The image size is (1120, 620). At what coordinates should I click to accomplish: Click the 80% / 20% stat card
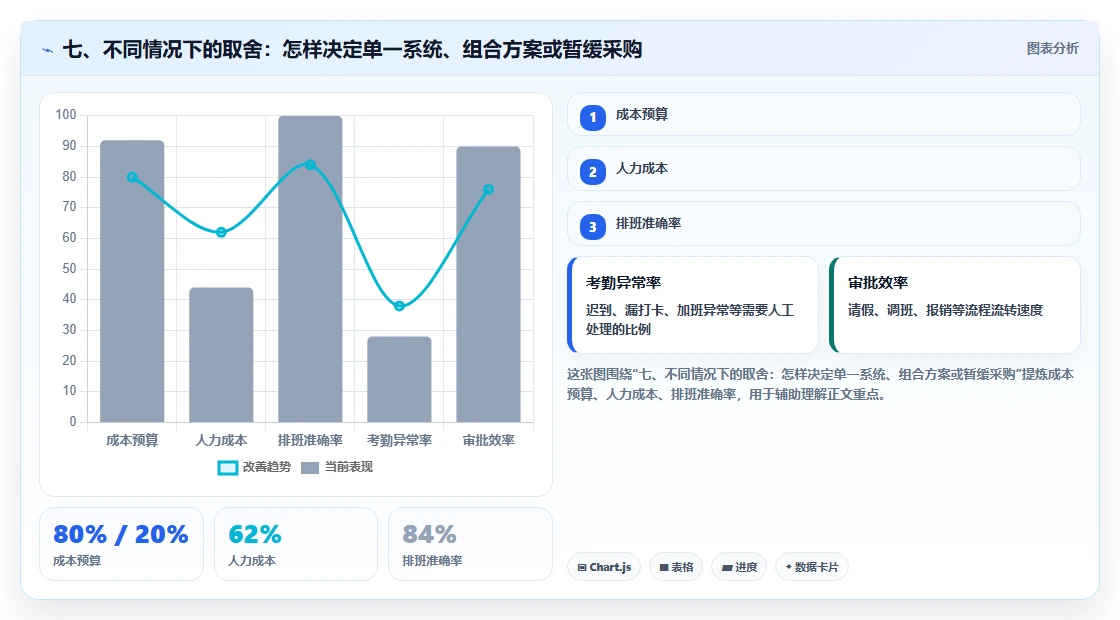click(121, 544)
